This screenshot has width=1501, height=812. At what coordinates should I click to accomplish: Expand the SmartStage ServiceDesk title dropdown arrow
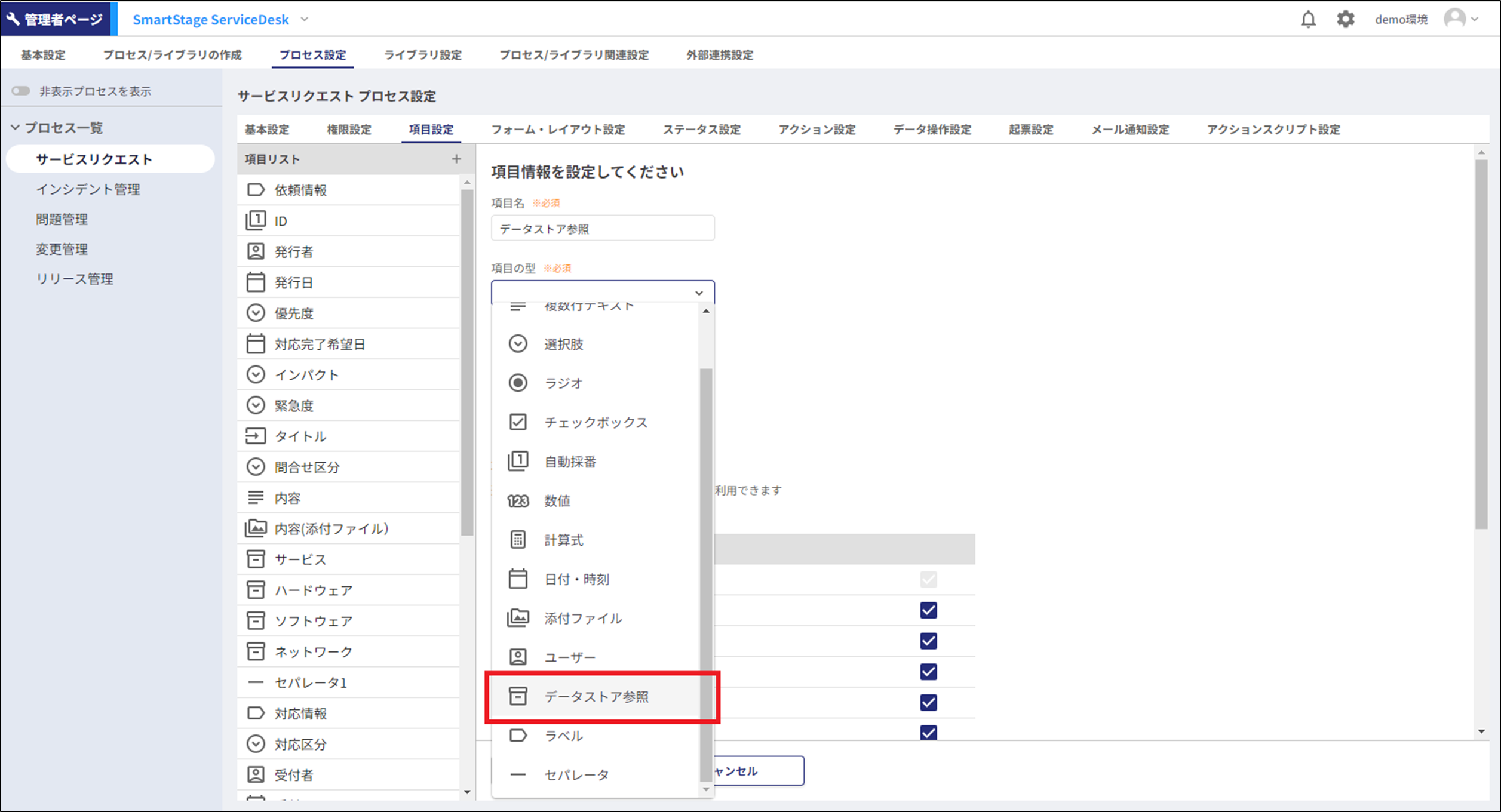(305, 19)
